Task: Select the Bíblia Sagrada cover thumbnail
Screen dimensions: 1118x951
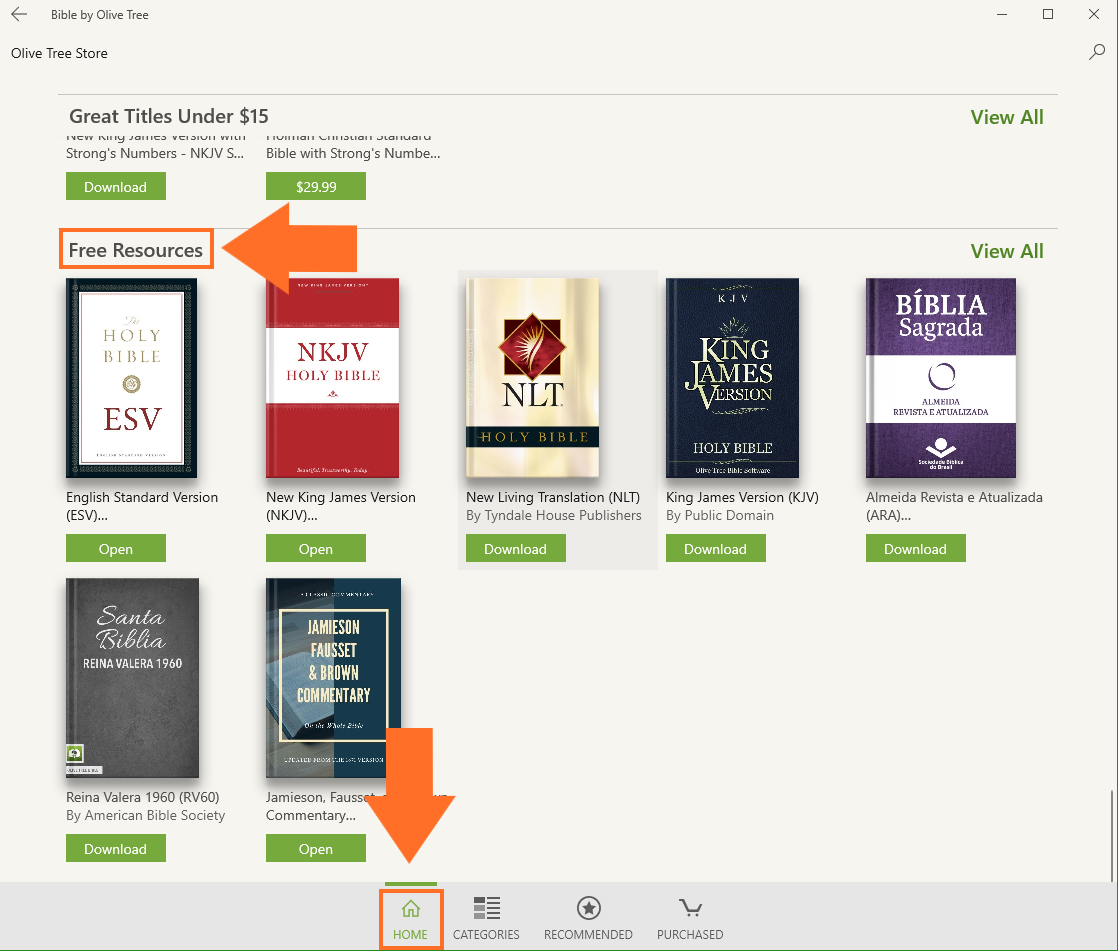Action: pyautogui.click(x=940, y=378)
